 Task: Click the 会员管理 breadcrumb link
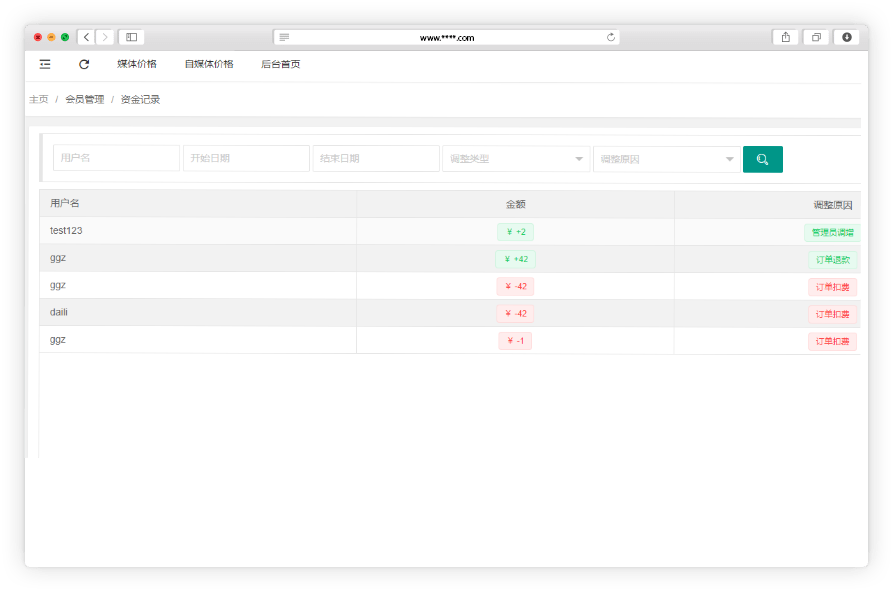(85, 99)
